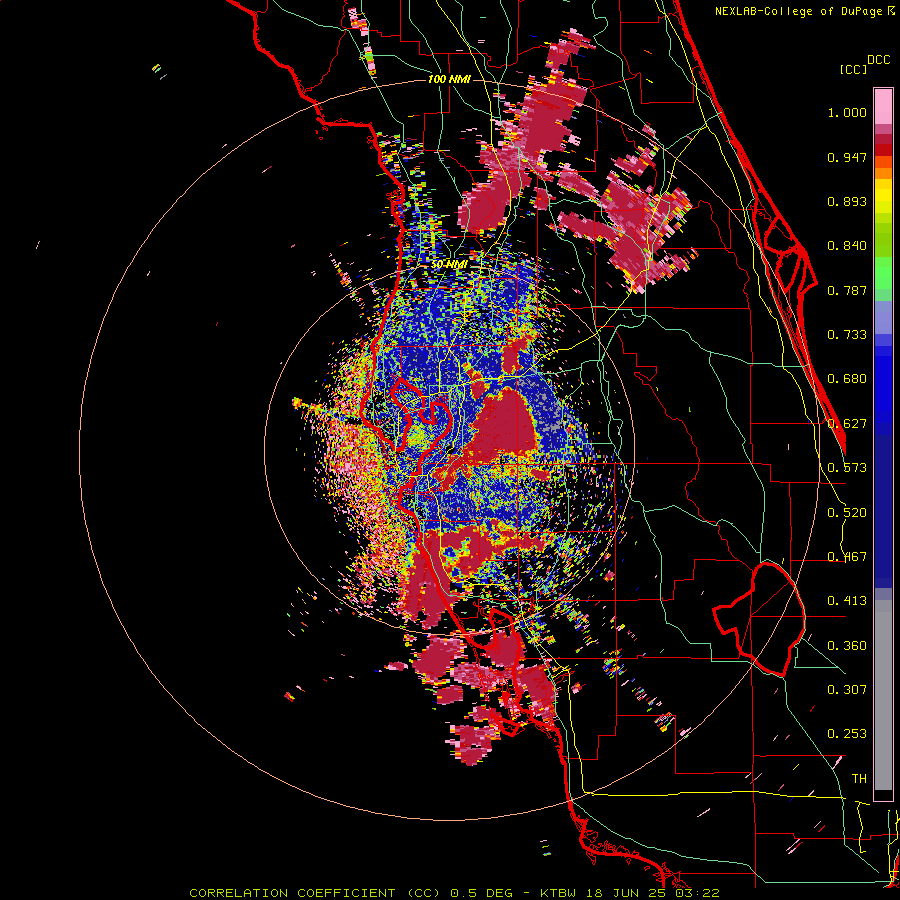
Task: Pick the gray bottom color bar segment
Action: (883, 695)
